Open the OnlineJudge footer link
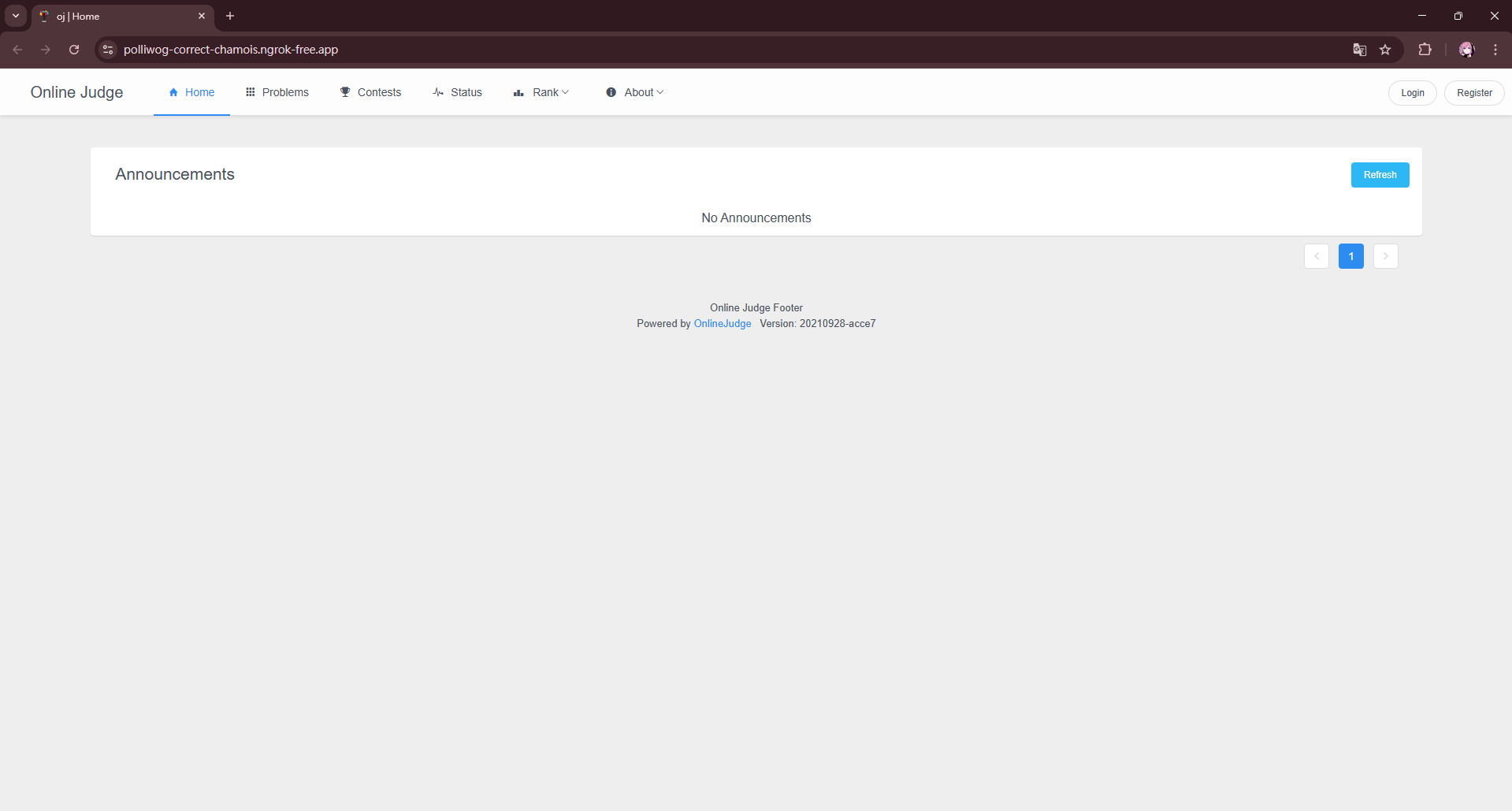 click(723, 324)
